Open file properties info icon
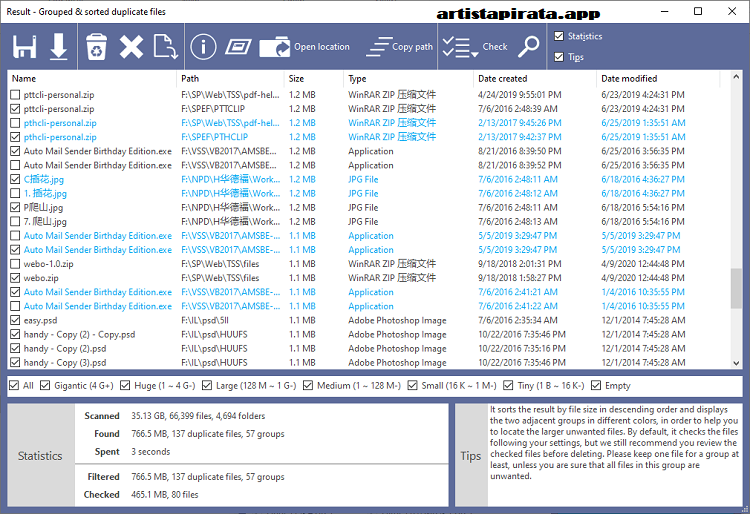 [203, 46]
